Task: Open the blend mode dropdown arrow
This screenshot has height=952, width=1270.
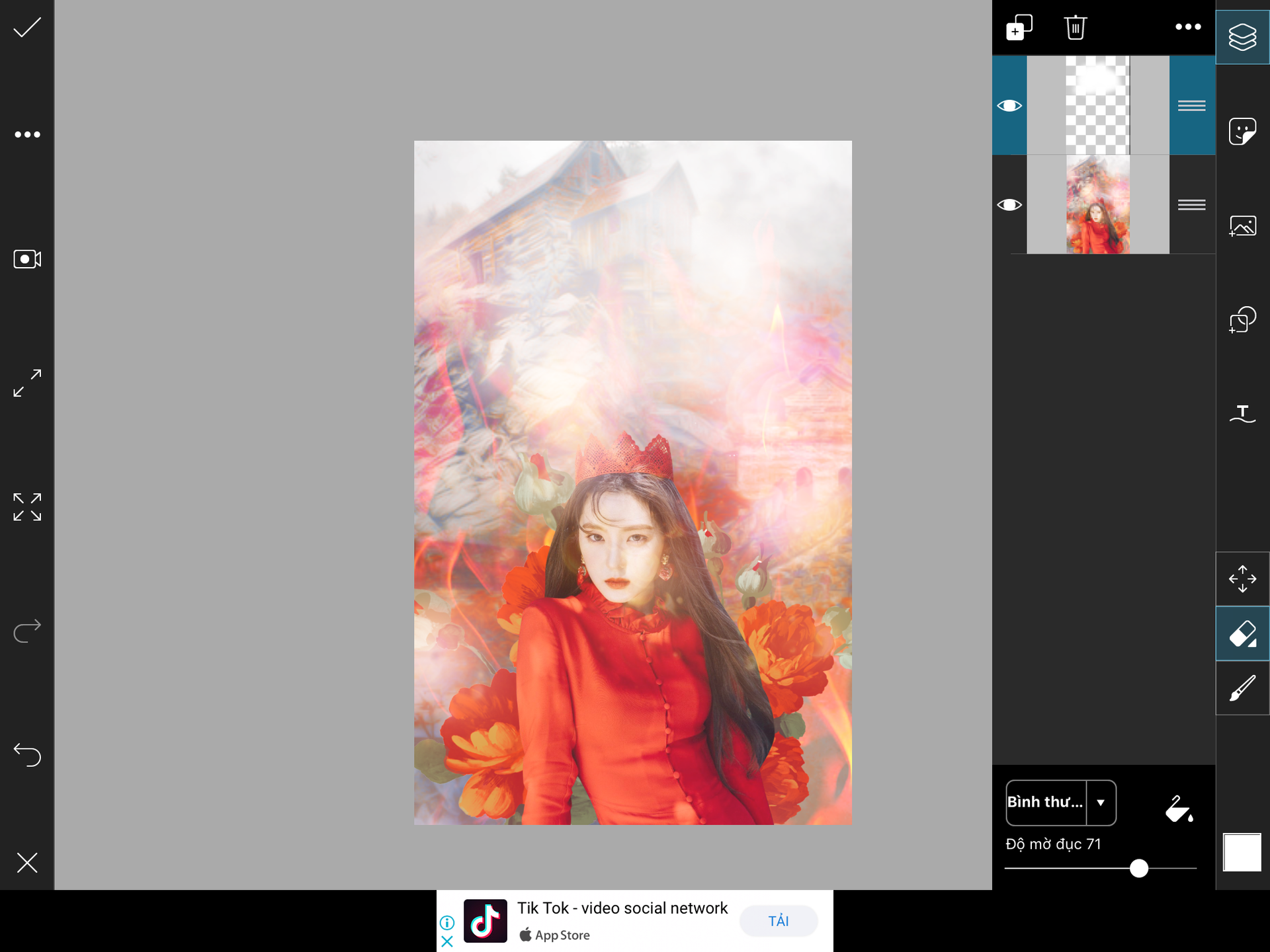Action: (1101, 803)
